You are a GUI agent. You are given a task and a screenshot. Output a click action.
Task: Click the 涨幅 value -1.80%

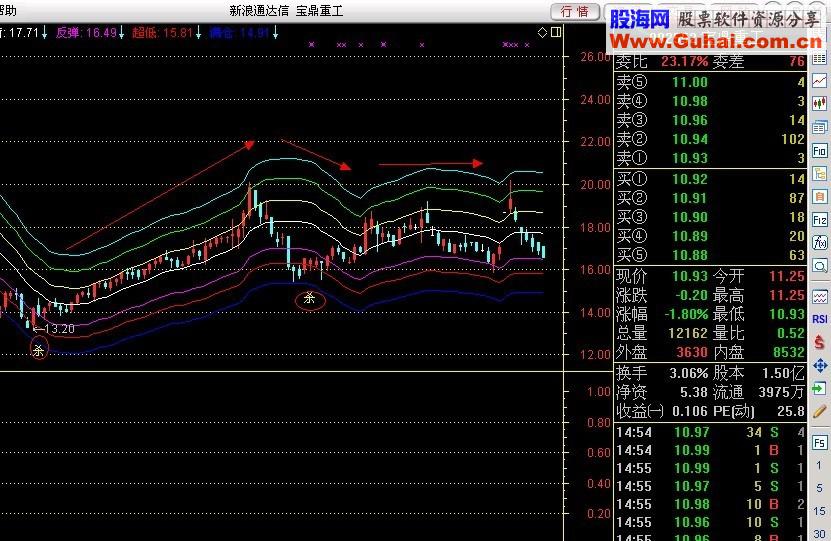(686, 314)
